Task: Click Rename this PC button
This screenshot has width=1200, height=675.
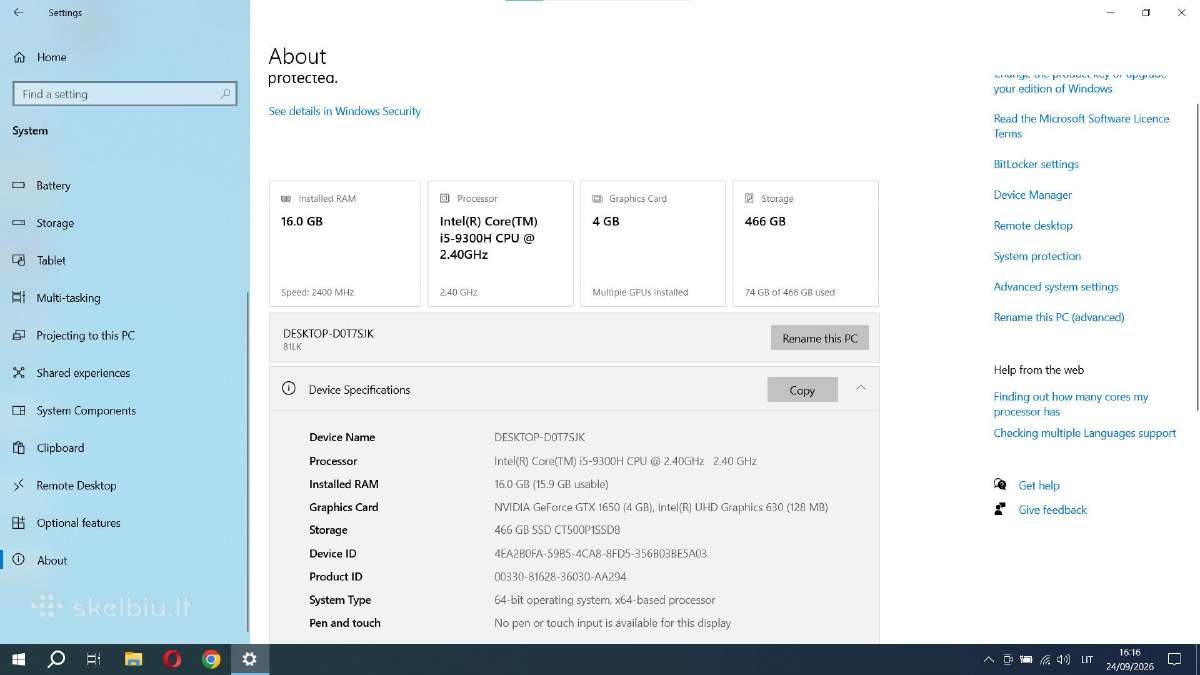Action: click(820, 338)
